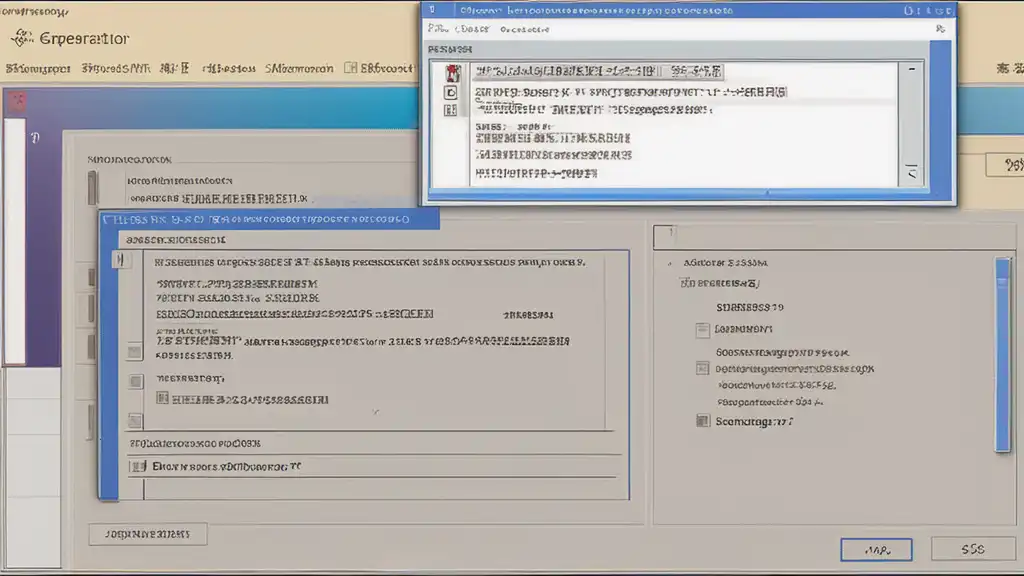Click the small icon at the dialog list's top-left
Image resolution: width=1024 pixels, height=576 pixels.
point(120,260)
